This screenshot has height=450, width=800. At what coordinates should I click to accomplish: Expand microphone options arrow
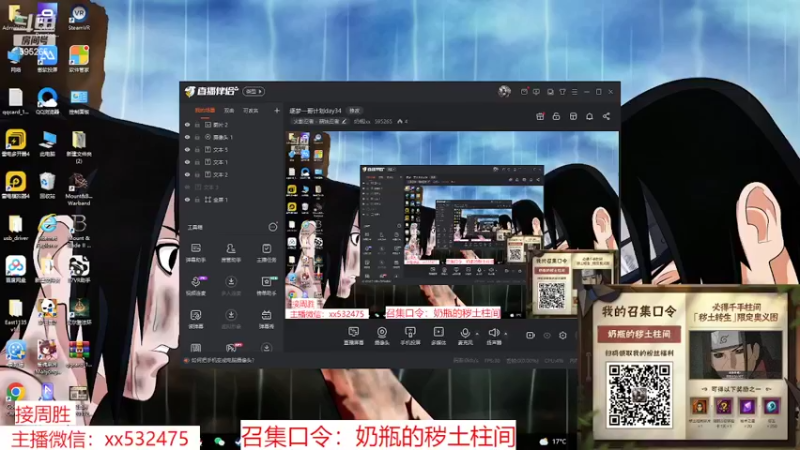477,334
